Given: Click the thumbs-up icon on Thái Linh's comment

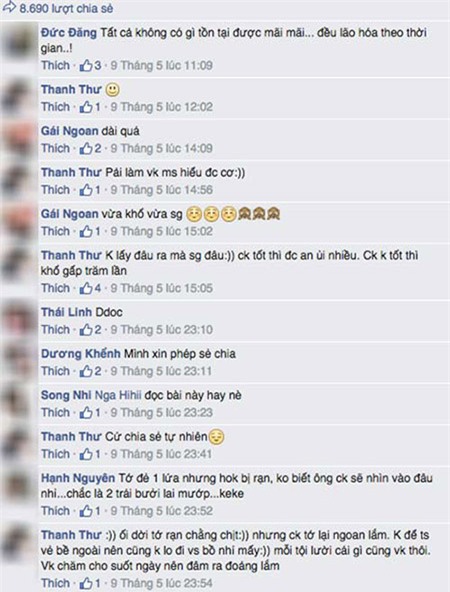Looking at the screenshot, I should click(86, 330).
